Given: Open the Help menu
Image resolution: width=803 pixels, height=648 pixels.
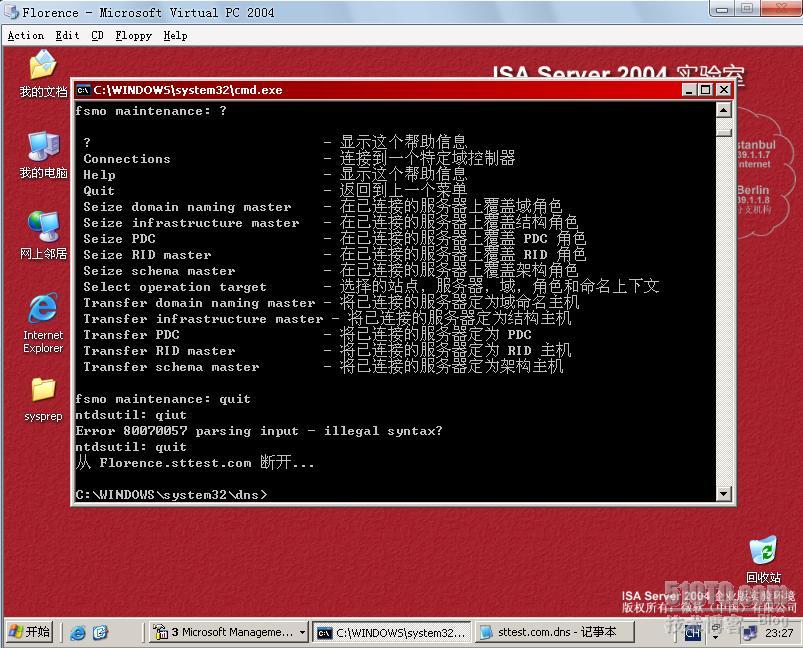Looking at the screenshot, I should pos(175,35).
